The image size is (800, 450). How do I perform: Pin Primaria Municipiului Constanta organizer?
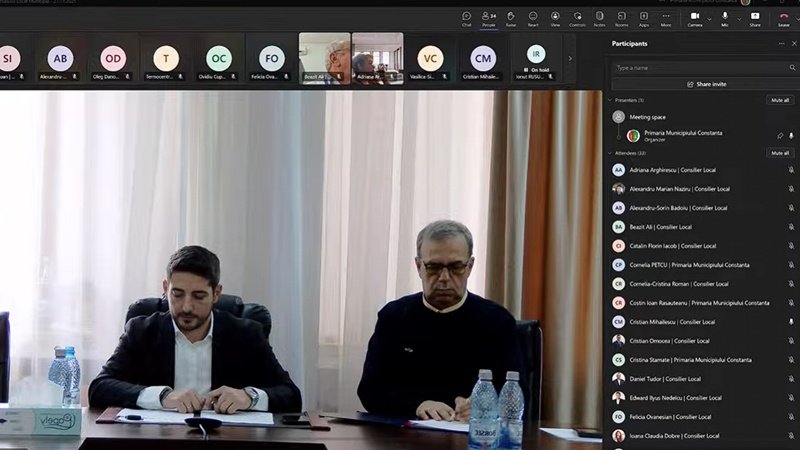780,136
